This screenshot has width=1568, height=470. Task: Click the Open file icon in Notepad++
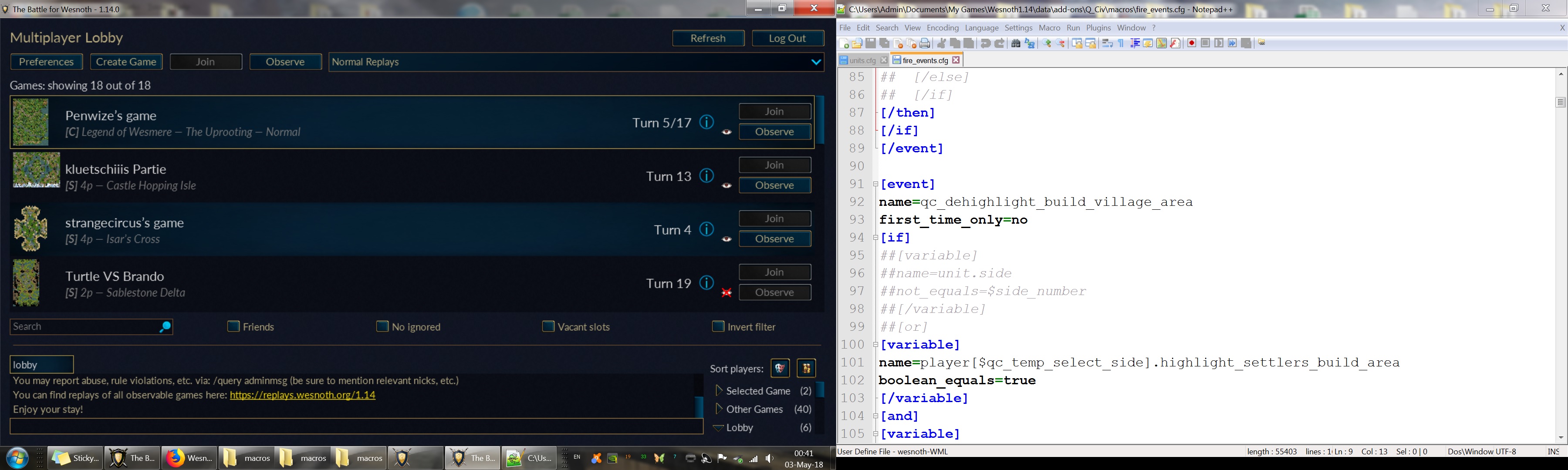857,43
